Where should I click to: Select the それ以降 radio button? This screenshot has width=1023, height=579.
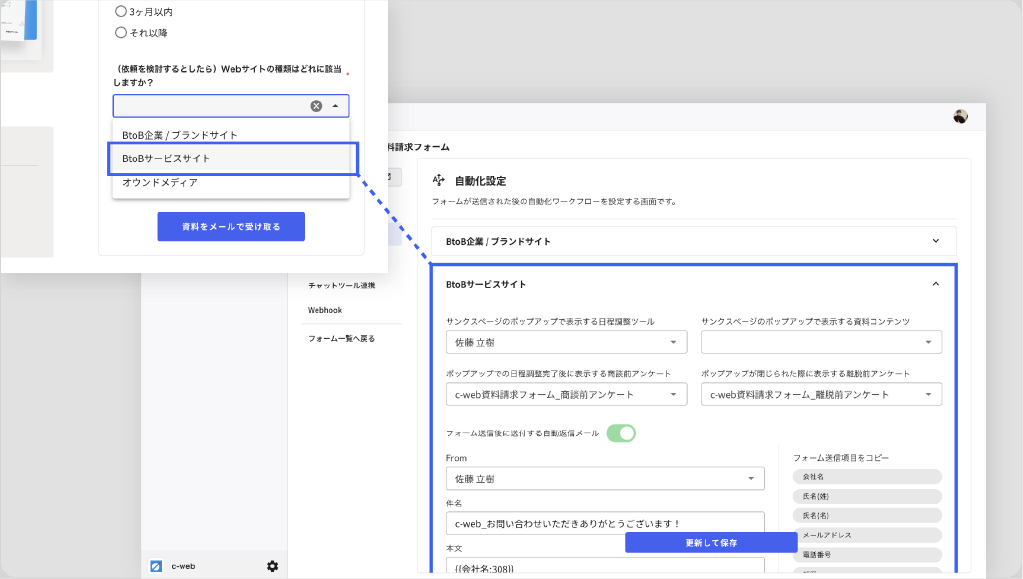(121, 33)
